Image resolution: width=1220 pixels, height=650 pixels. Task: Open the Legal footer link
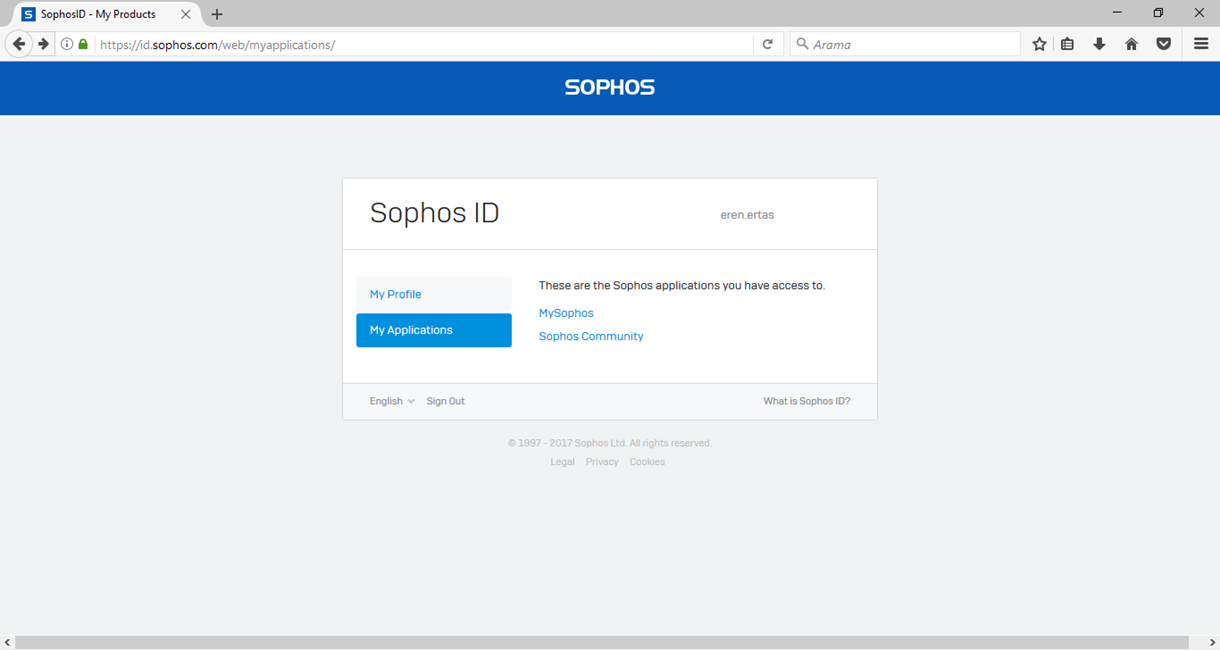tap(562, 462)
